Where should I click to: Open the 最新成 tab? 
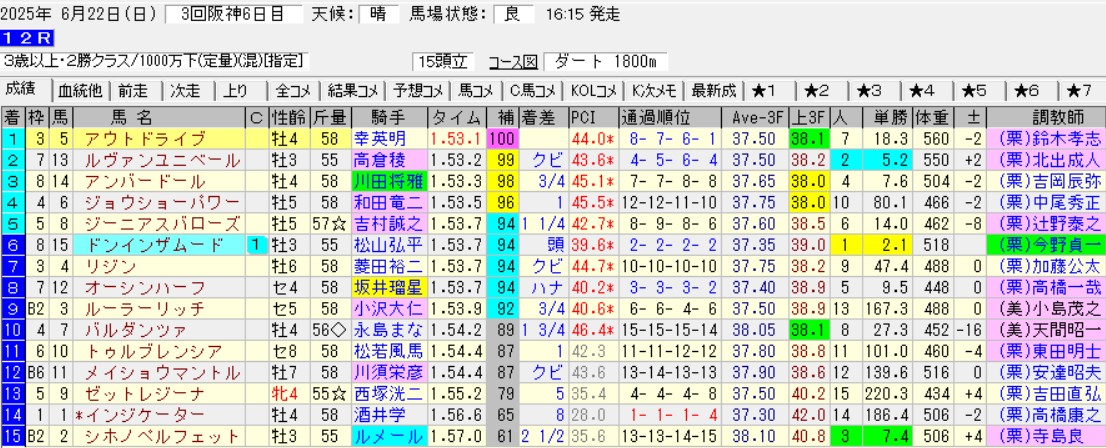[713, 90]
